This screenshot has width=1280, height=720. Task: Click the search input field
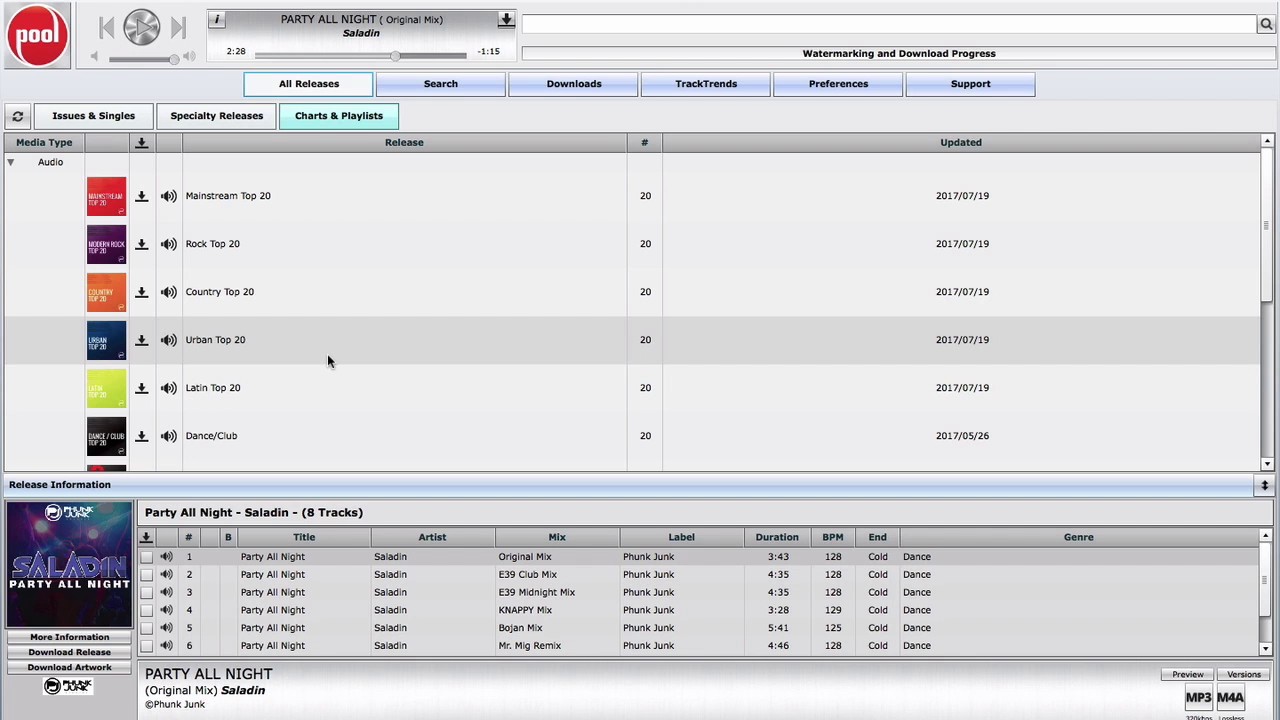tap(889, 24)
